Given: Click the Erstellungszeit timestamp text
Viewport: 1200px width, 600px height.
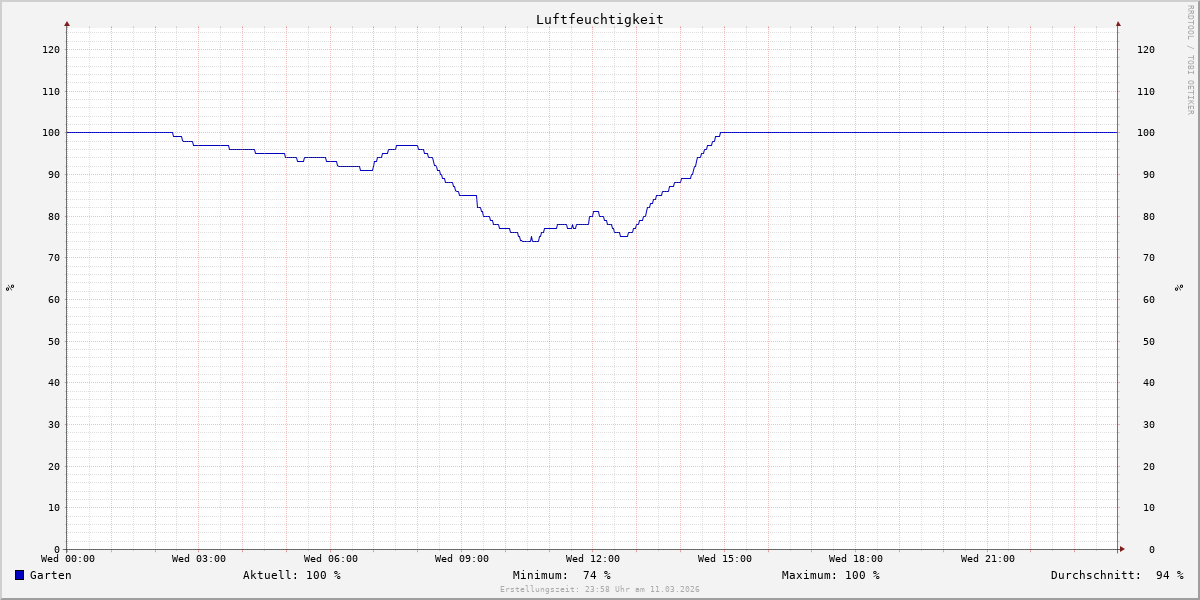Looking at the screenshot, I should [600, 590].
